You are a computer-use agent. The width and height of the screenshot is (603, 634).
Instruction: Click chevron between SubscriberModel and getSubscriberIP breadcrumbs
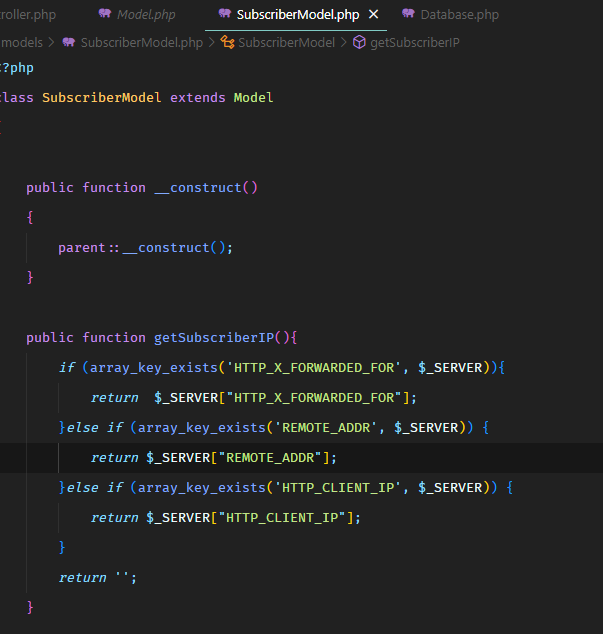tap(345, 43)
